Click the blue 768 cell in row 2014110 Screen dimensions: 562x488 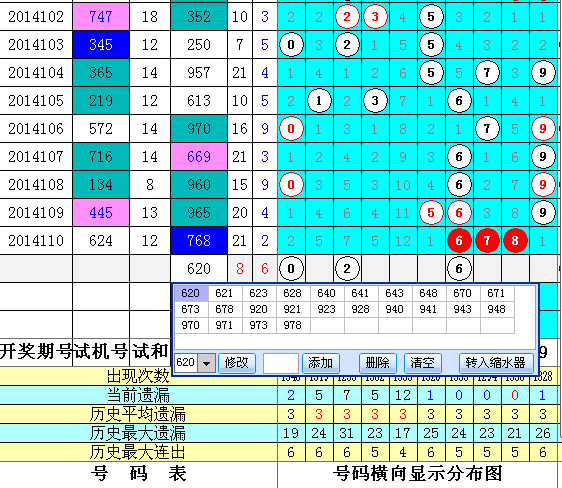tap(199, 241)
